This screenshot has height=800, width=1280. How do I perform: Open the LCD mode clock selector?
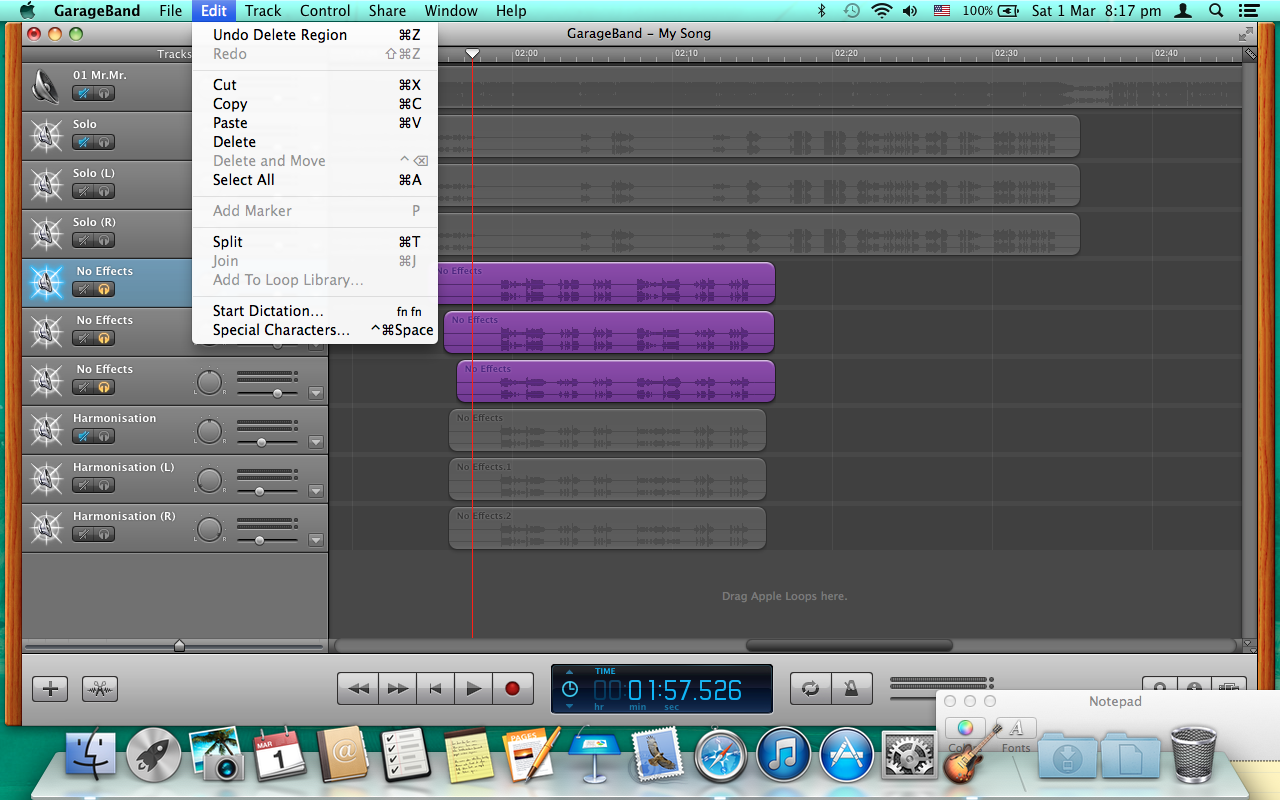569,689
